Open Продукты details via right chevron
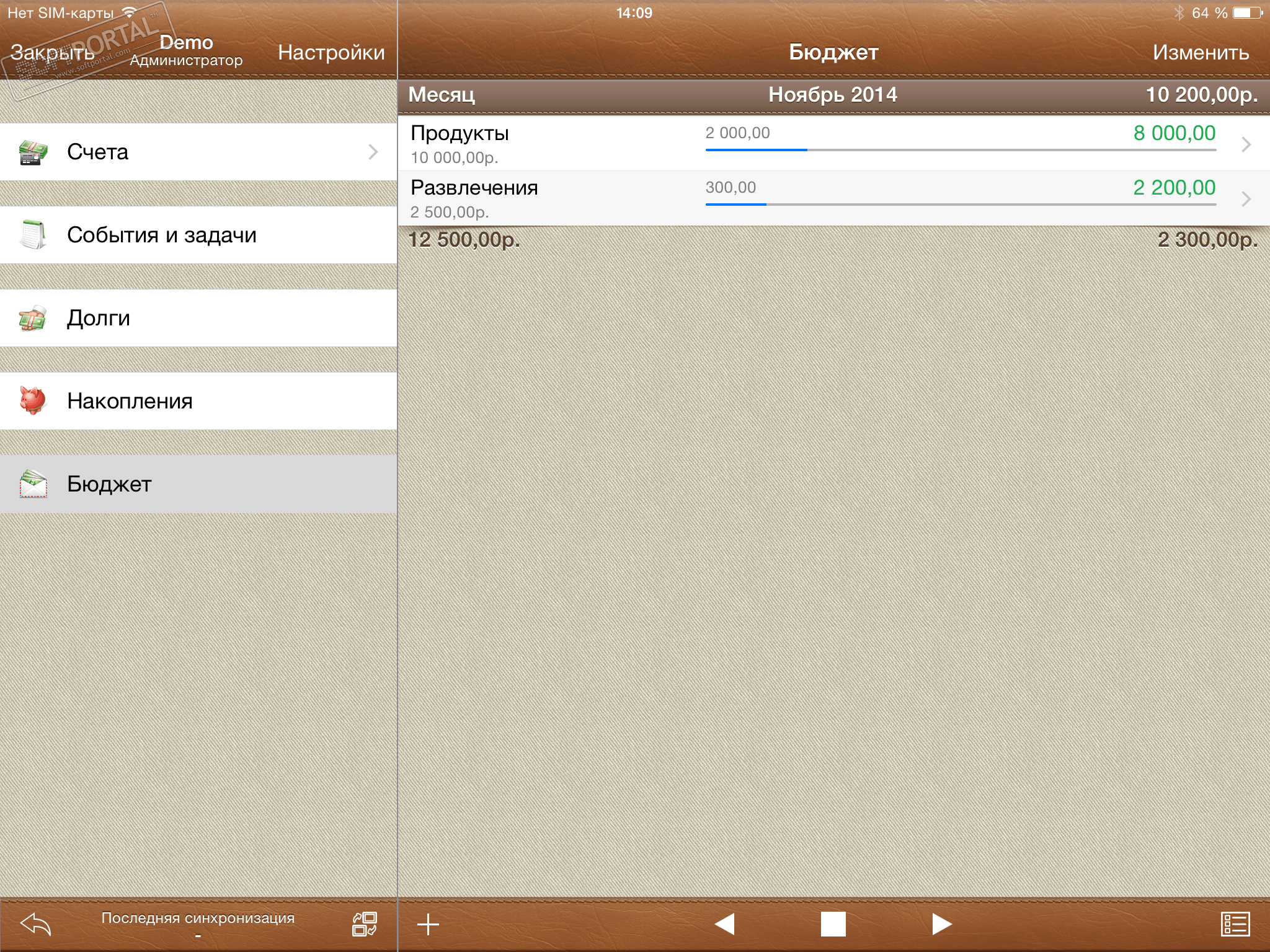Screen dimensions: 1270x952 tap(1246, 144)
